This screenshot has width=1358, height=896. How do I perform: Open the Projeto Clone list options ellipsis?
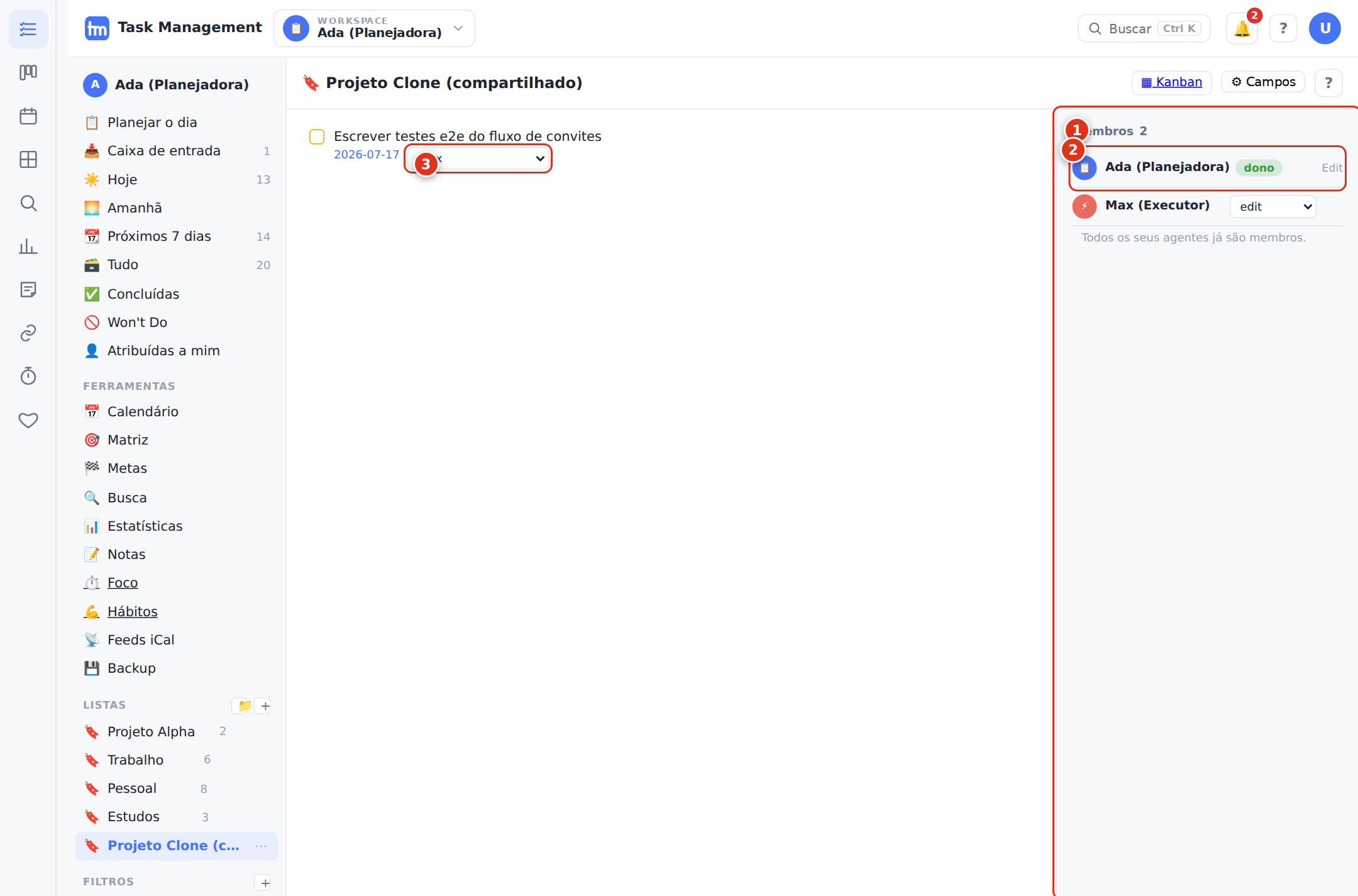tap(261, 846)
